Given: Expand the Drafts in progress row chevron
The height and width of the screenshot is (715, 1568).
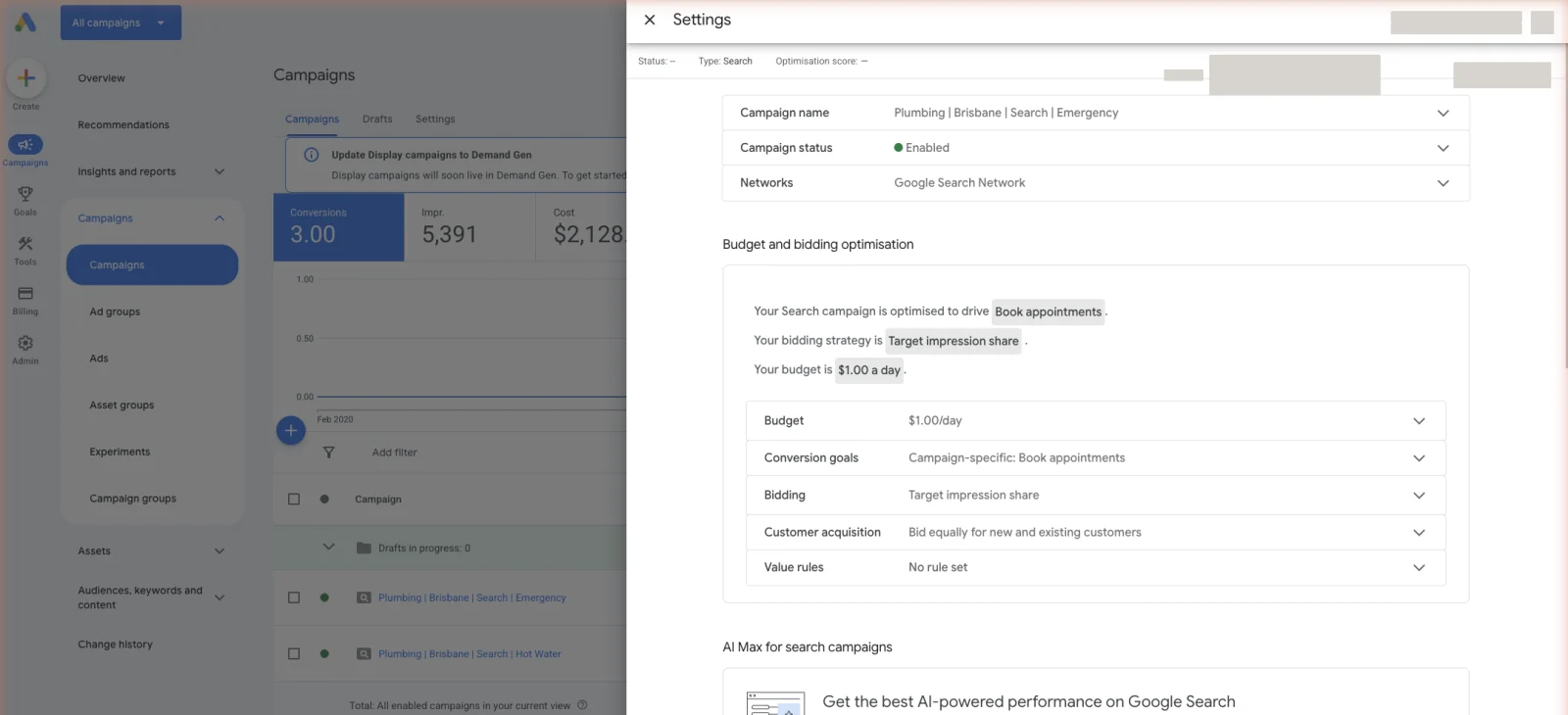Looking at the screenshot, I should point(328,547).
